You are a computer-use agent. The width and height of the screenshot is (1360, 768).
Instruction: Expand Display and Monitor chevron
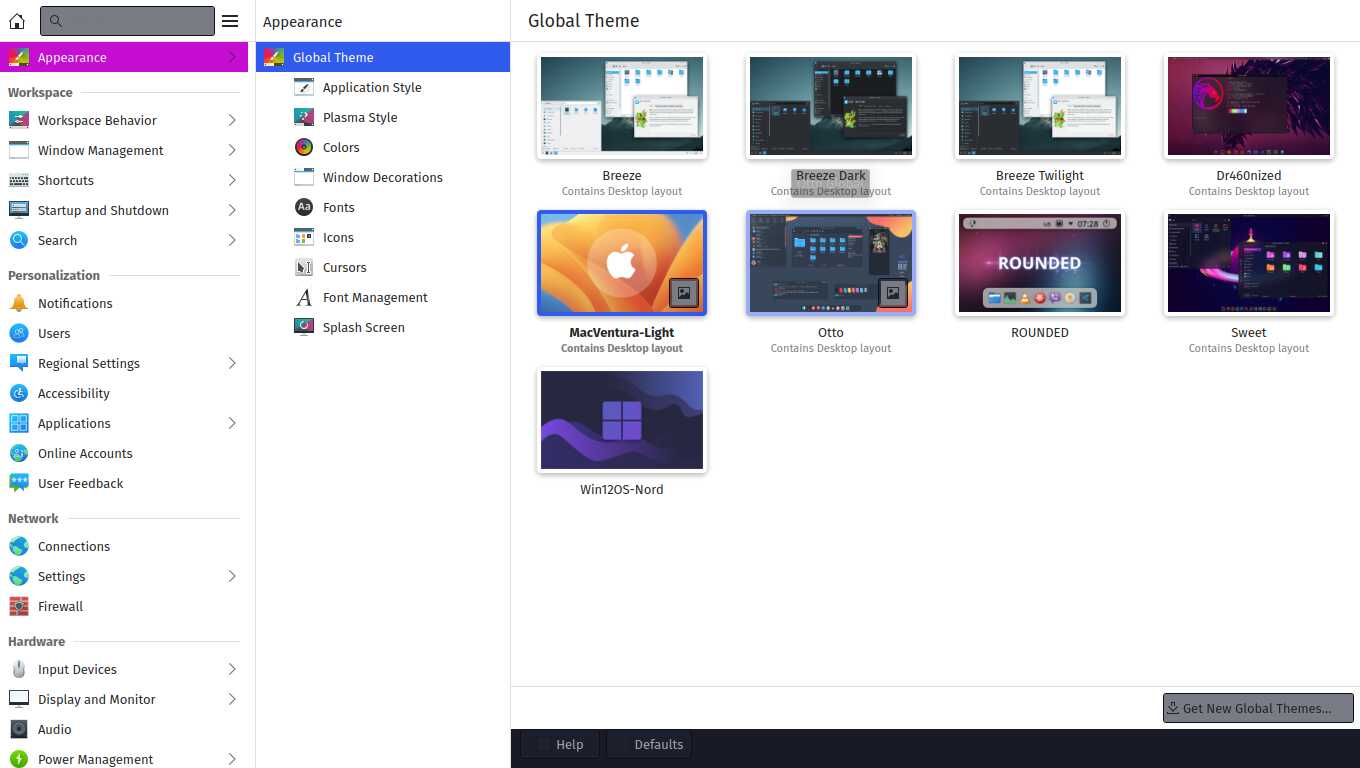point(232,699)
